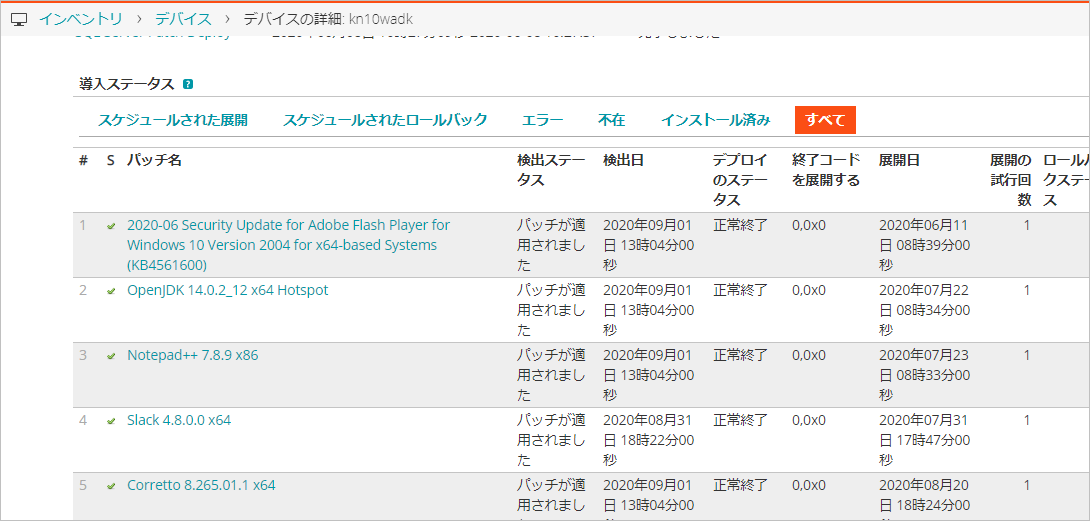Select the 不在 filter tab
This screenshot has width=1090, height=521.
(x=611, y=120)
